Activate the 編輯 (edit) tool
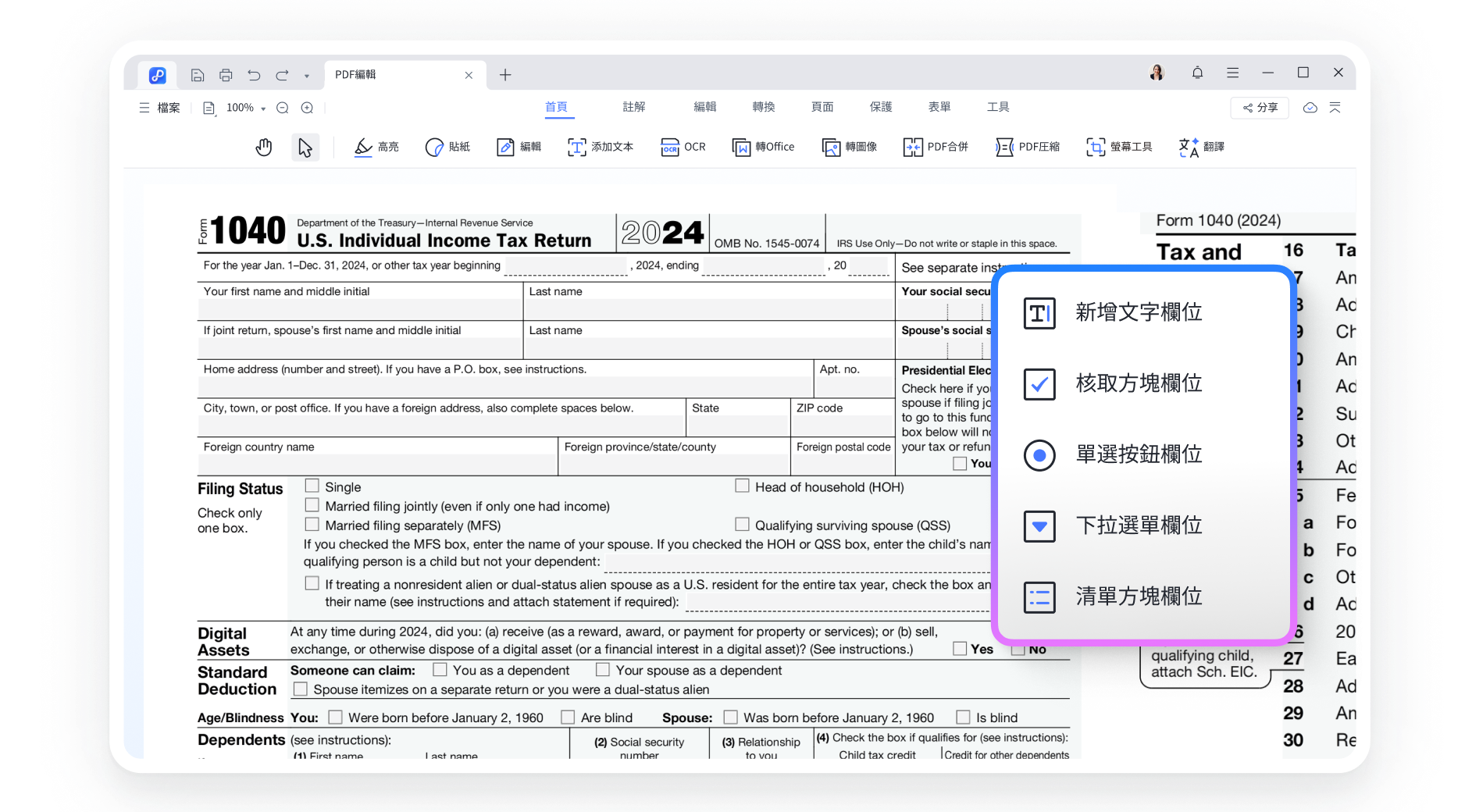1465x812 pixels. click(x=518, y=147)
